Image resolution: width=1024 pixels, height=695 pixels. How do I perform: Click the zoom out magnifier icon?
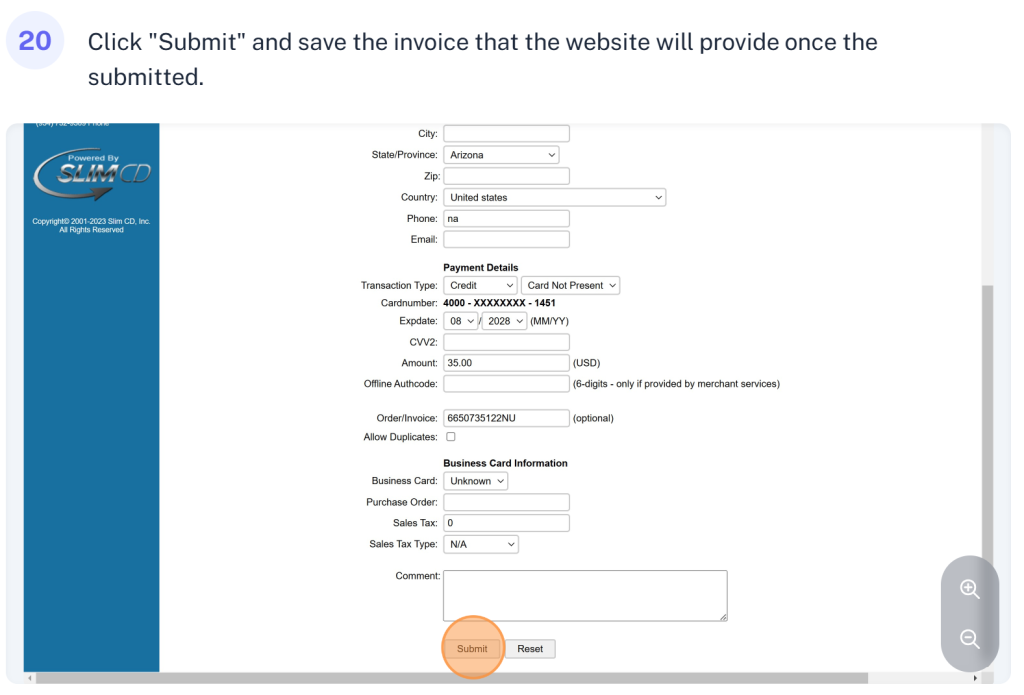969,639
